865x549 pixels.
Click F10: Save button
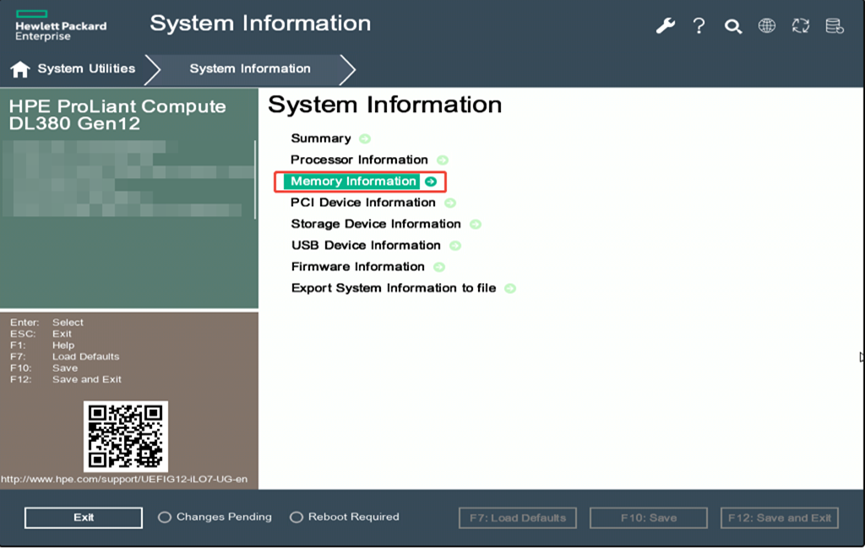click(x=648, y=518)
